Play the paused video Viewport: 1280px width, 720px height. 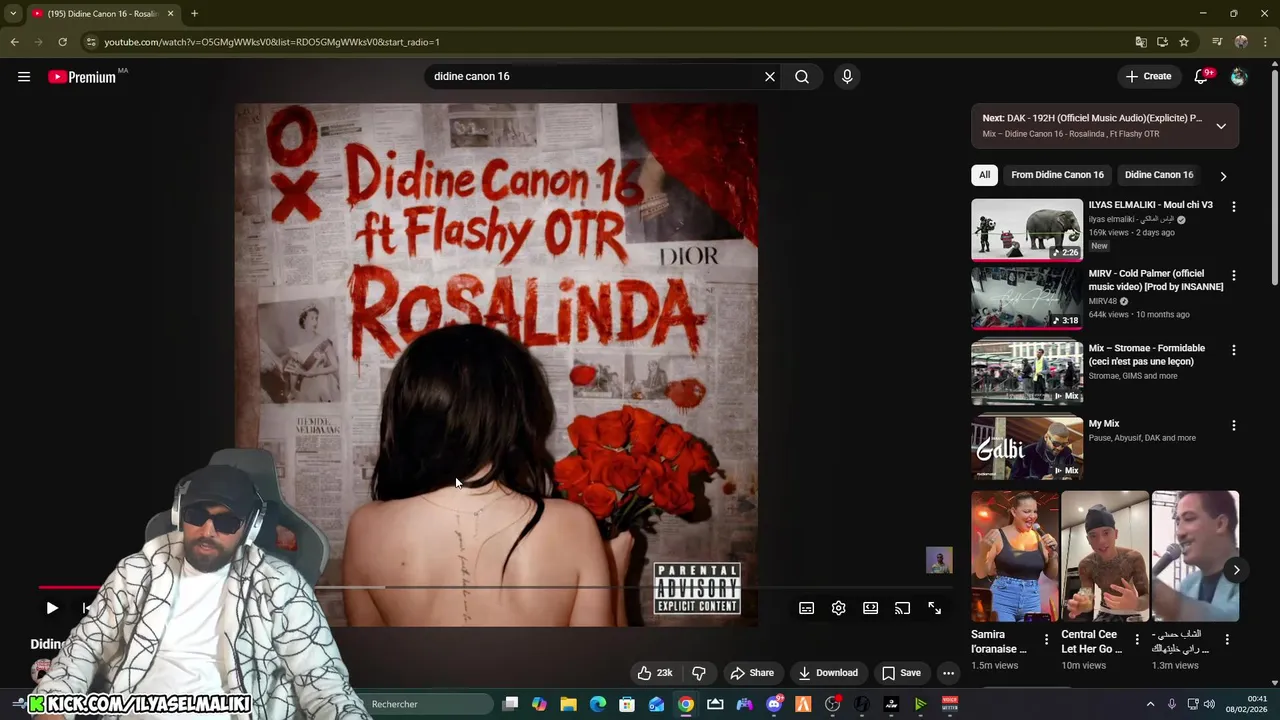(52, 608)
